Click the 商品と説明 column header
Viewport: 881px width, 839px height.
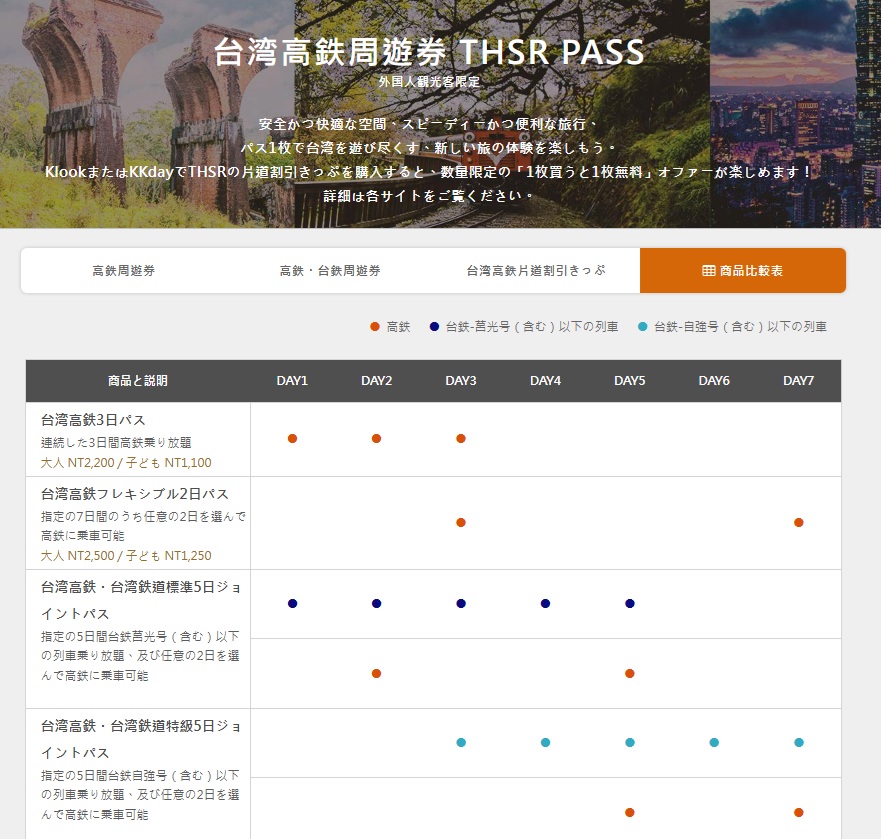[x=138, y=381]
